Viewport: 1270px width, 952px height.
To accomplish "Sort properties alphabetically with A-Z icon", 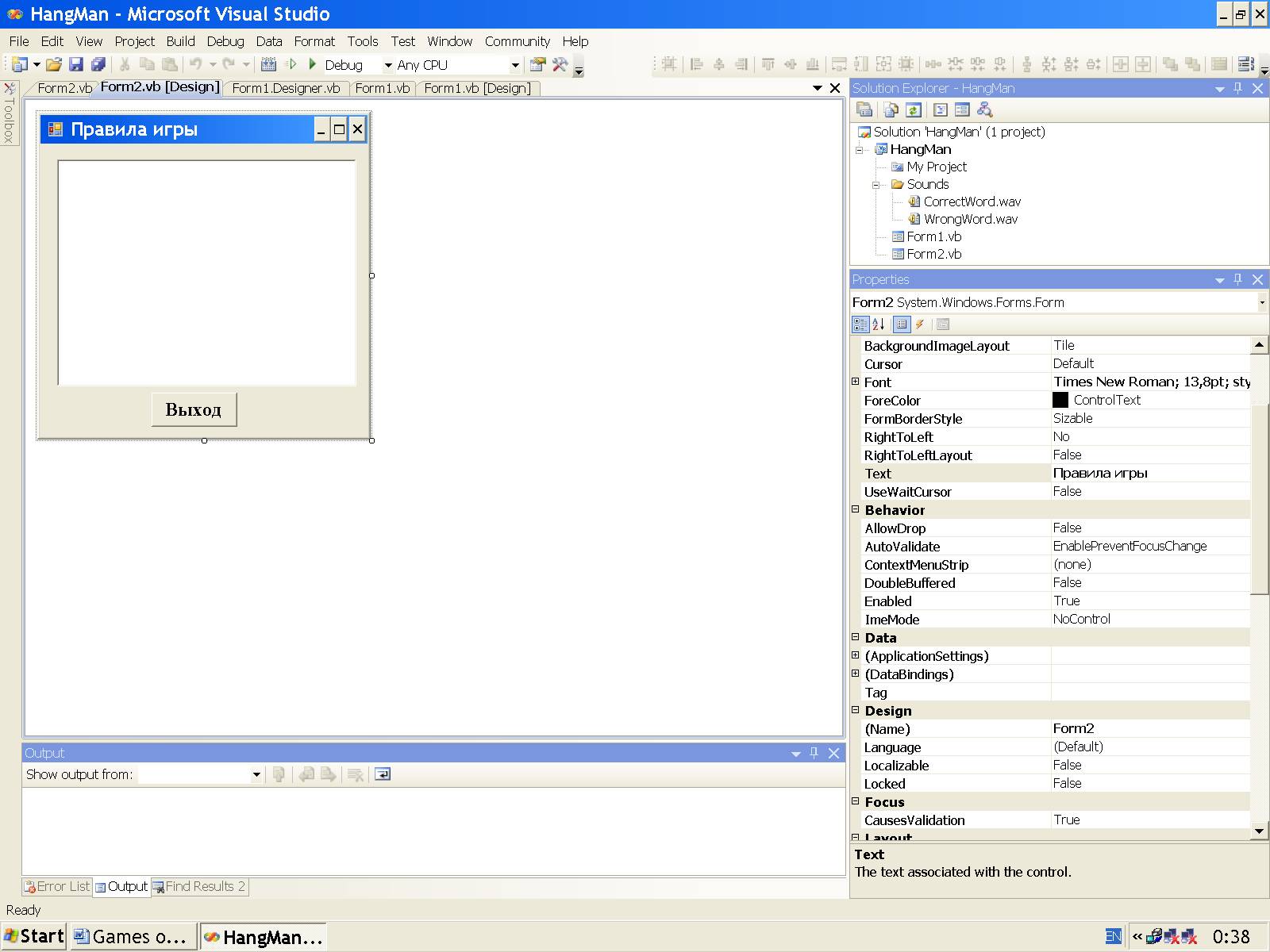I will (879, 324).
